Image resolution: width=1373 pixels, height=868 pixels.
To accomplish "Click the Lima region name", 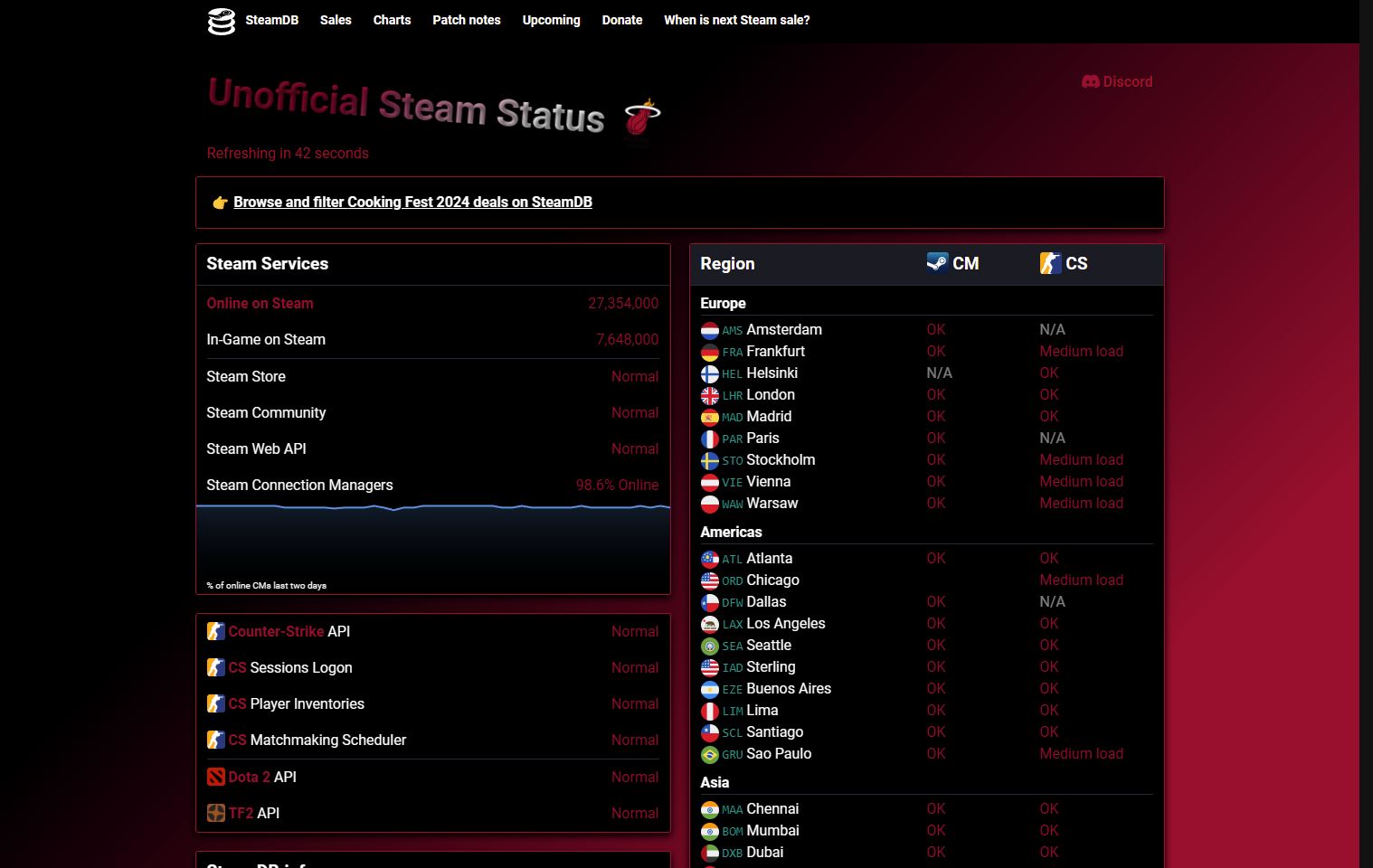I will (x=762, y=711).
